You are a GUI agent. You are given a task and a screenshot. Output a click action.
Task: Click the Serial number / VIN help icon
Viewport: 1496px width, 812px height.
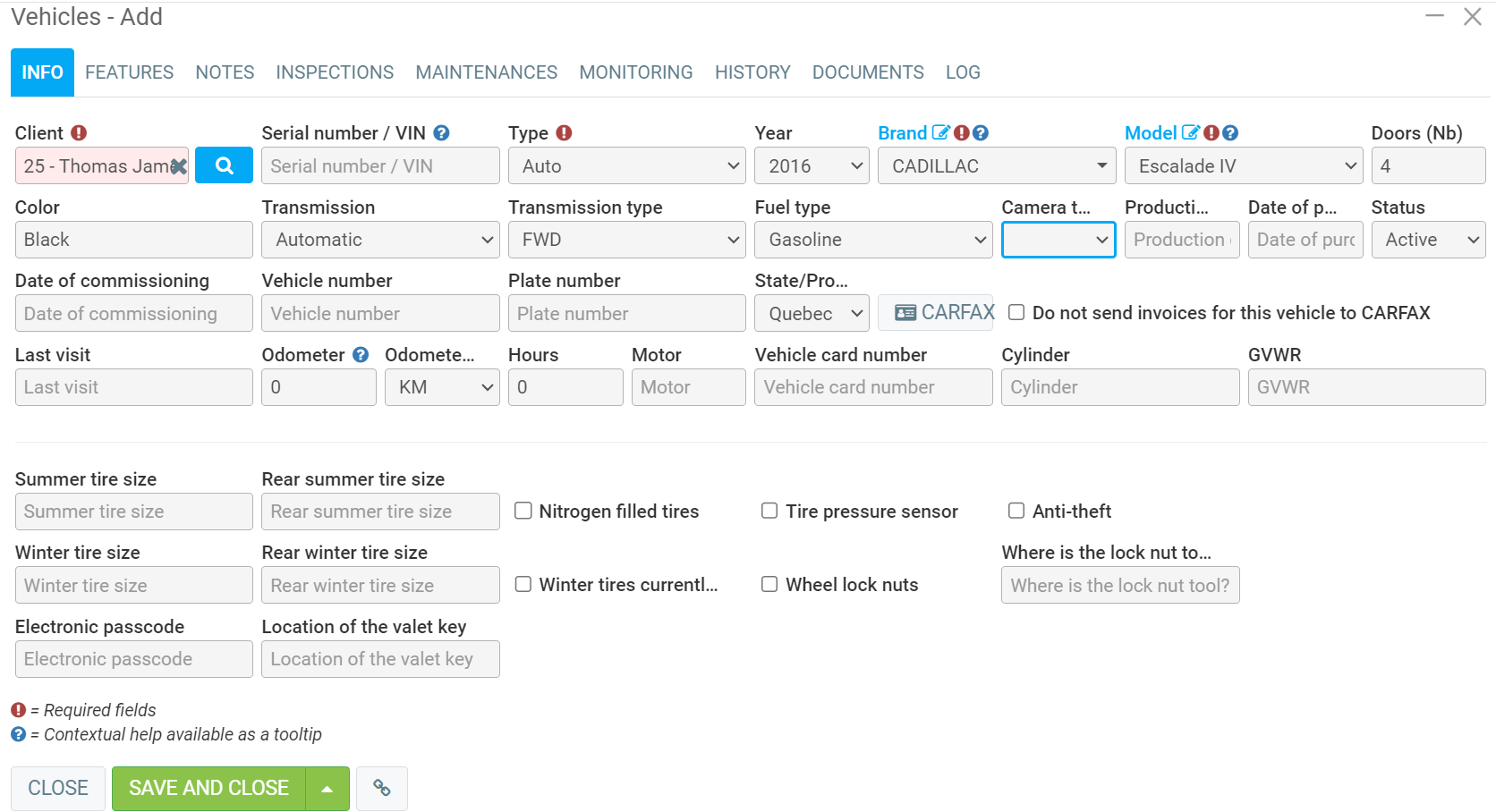441,133
